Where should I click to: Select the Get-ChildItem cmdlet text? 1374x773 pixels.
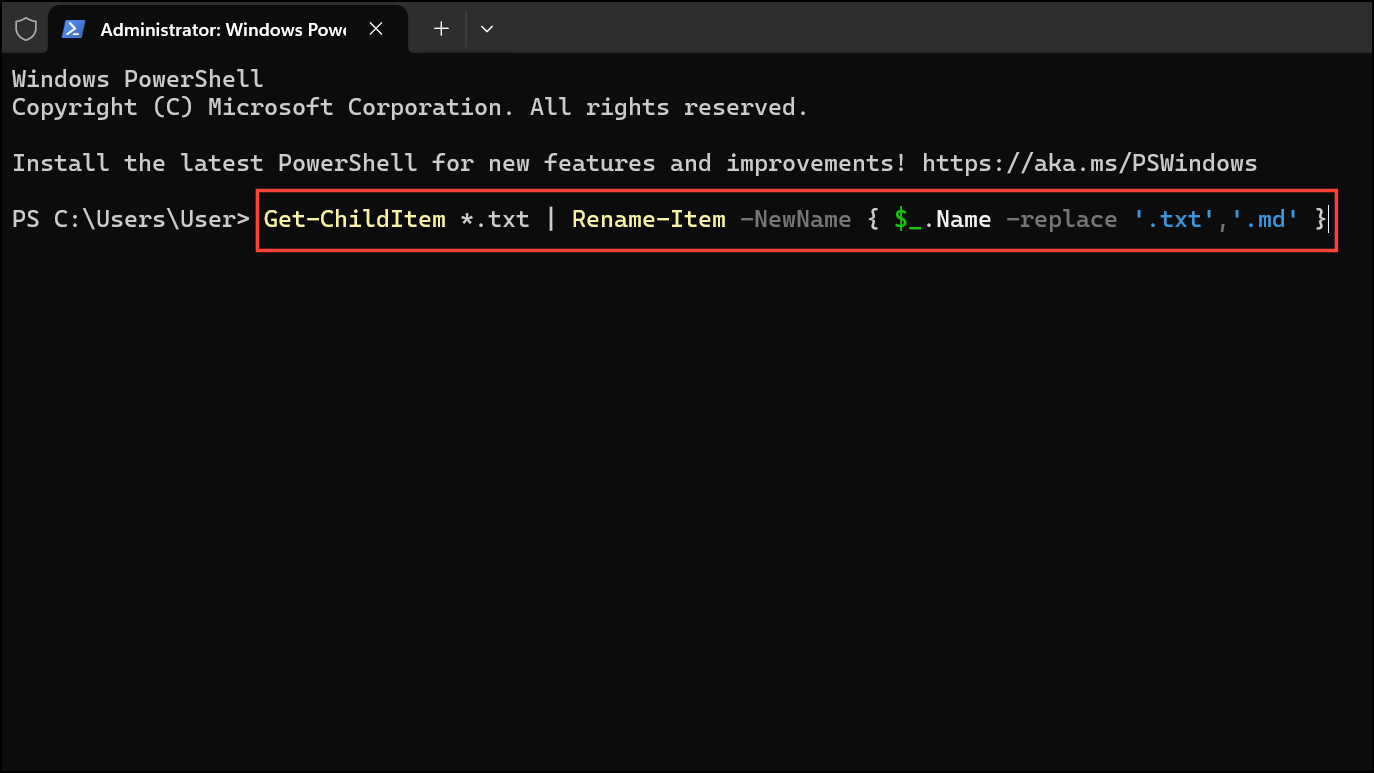coord(354,219)
